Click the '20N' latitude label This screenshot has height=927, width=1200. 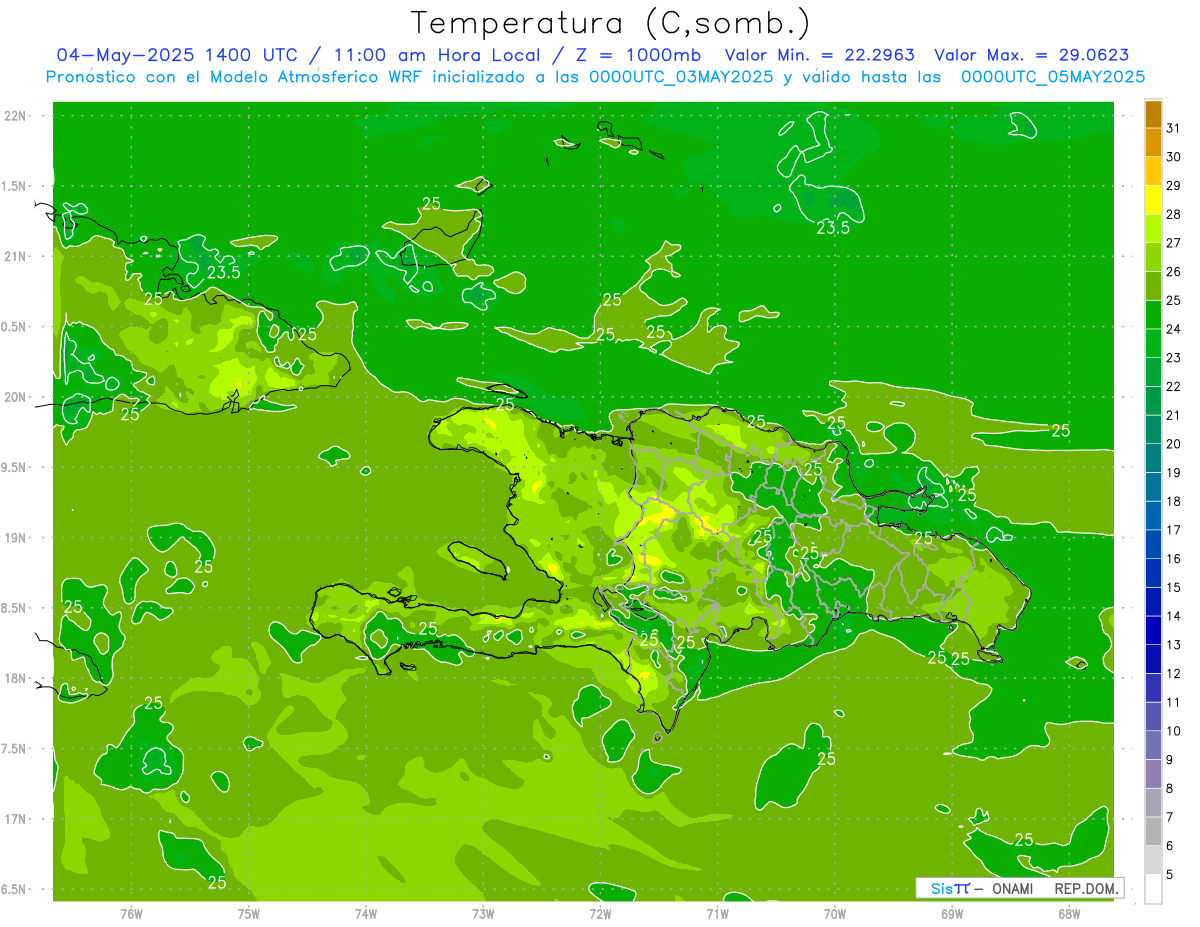click(x=16, y=397)
